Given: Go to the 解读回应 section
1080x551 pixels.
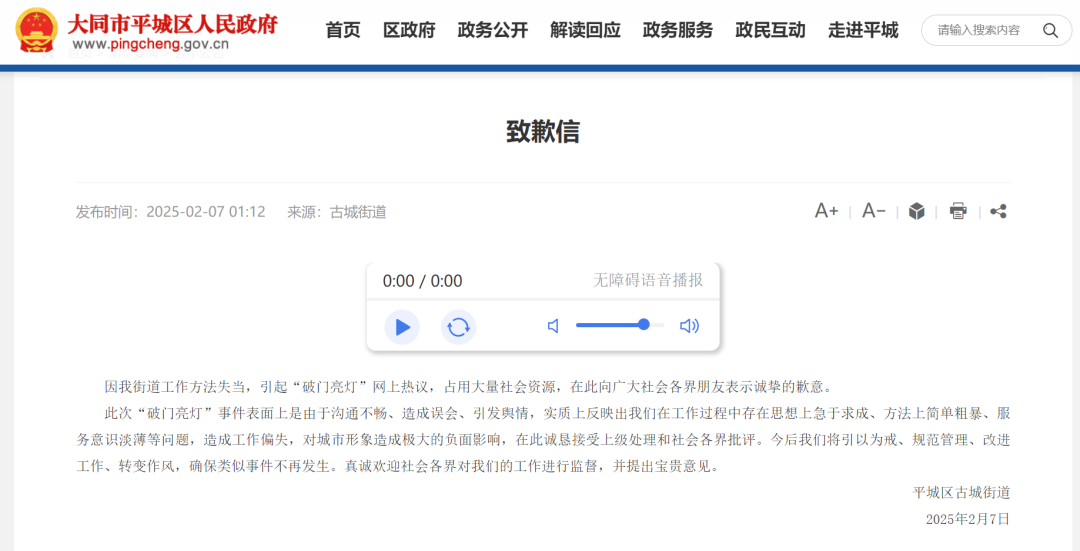Looking at the screenshot, I should coord(585,30).
